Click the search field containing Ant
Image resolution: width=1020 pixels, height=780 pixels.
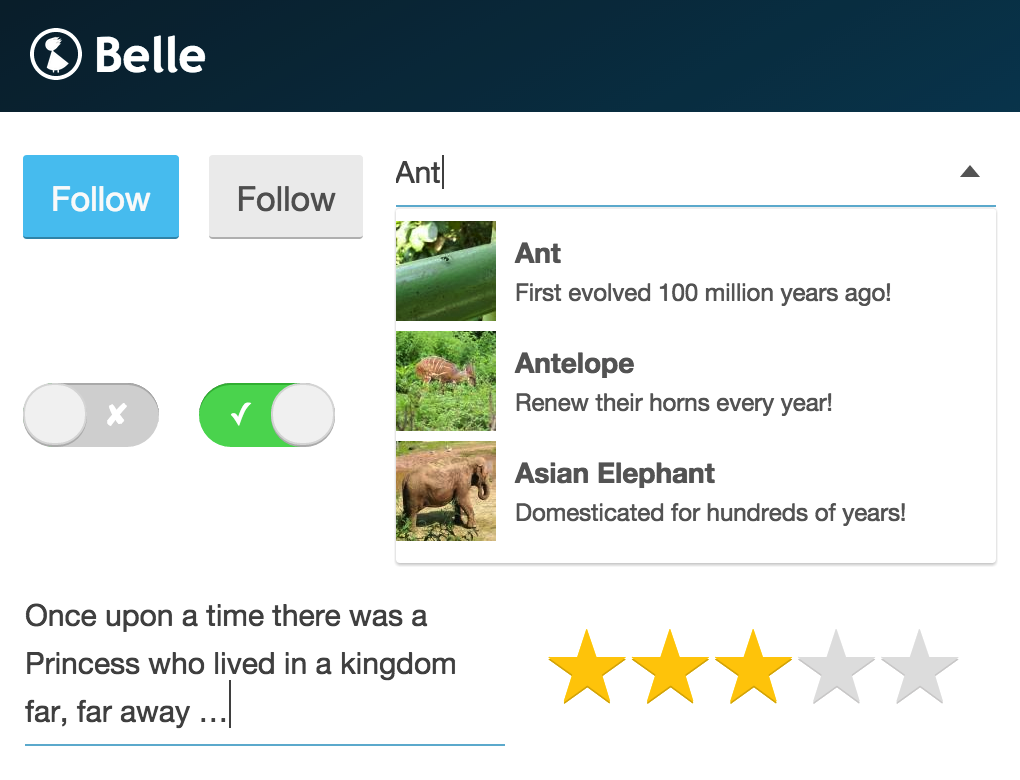point(600,173)
